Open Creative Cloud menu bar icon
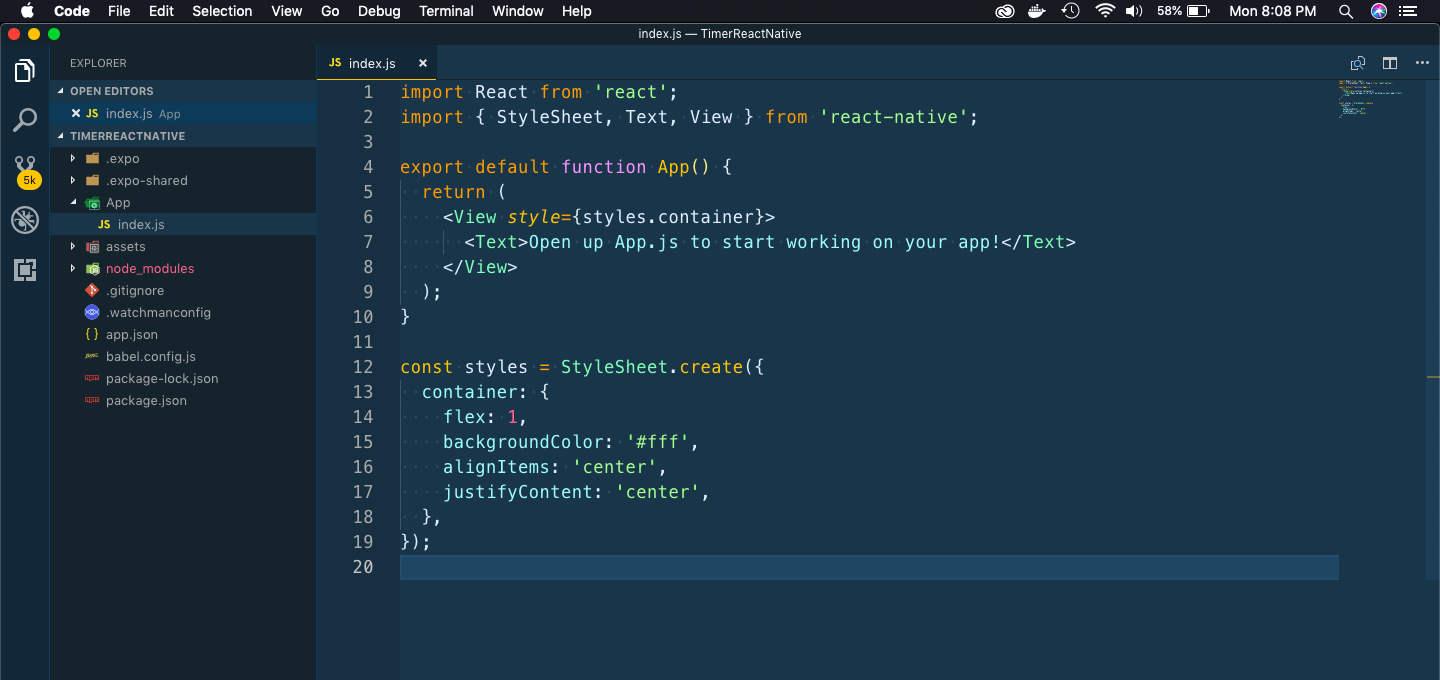The image size is (1440, 680). click(1005, 11)
